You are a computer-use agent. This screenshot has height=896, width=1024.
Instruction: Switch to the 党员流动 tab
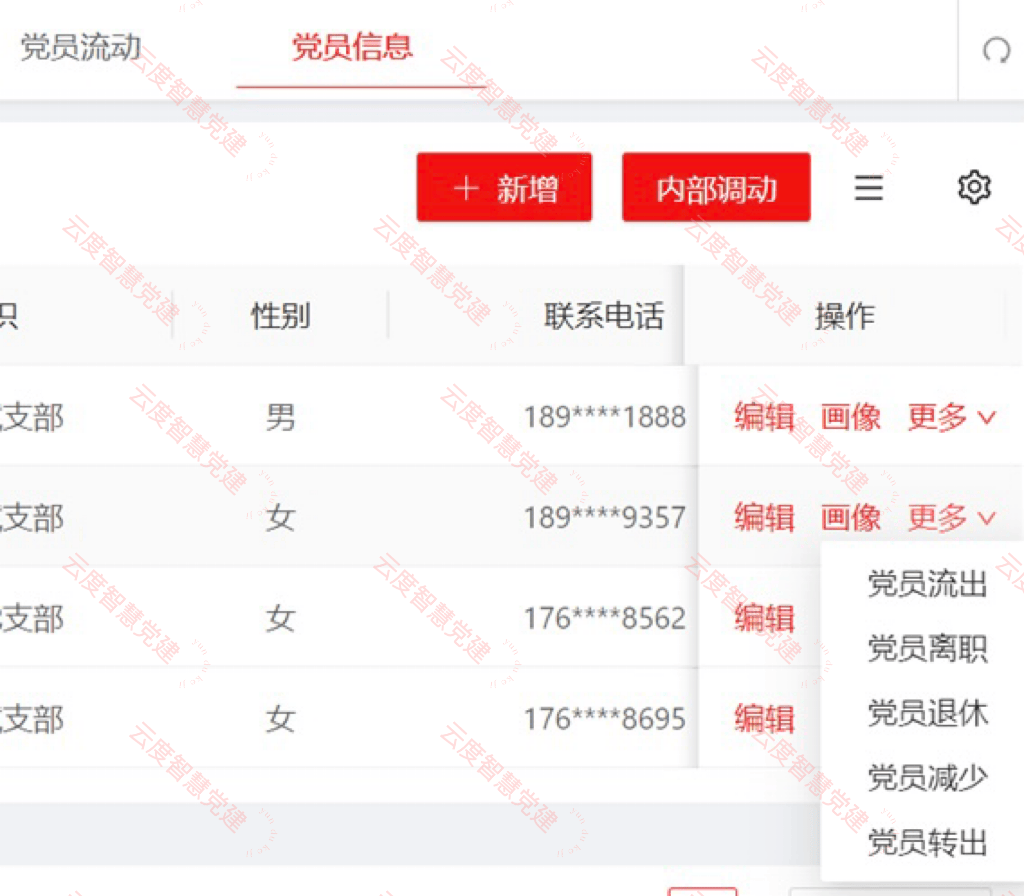coord(81,48)
